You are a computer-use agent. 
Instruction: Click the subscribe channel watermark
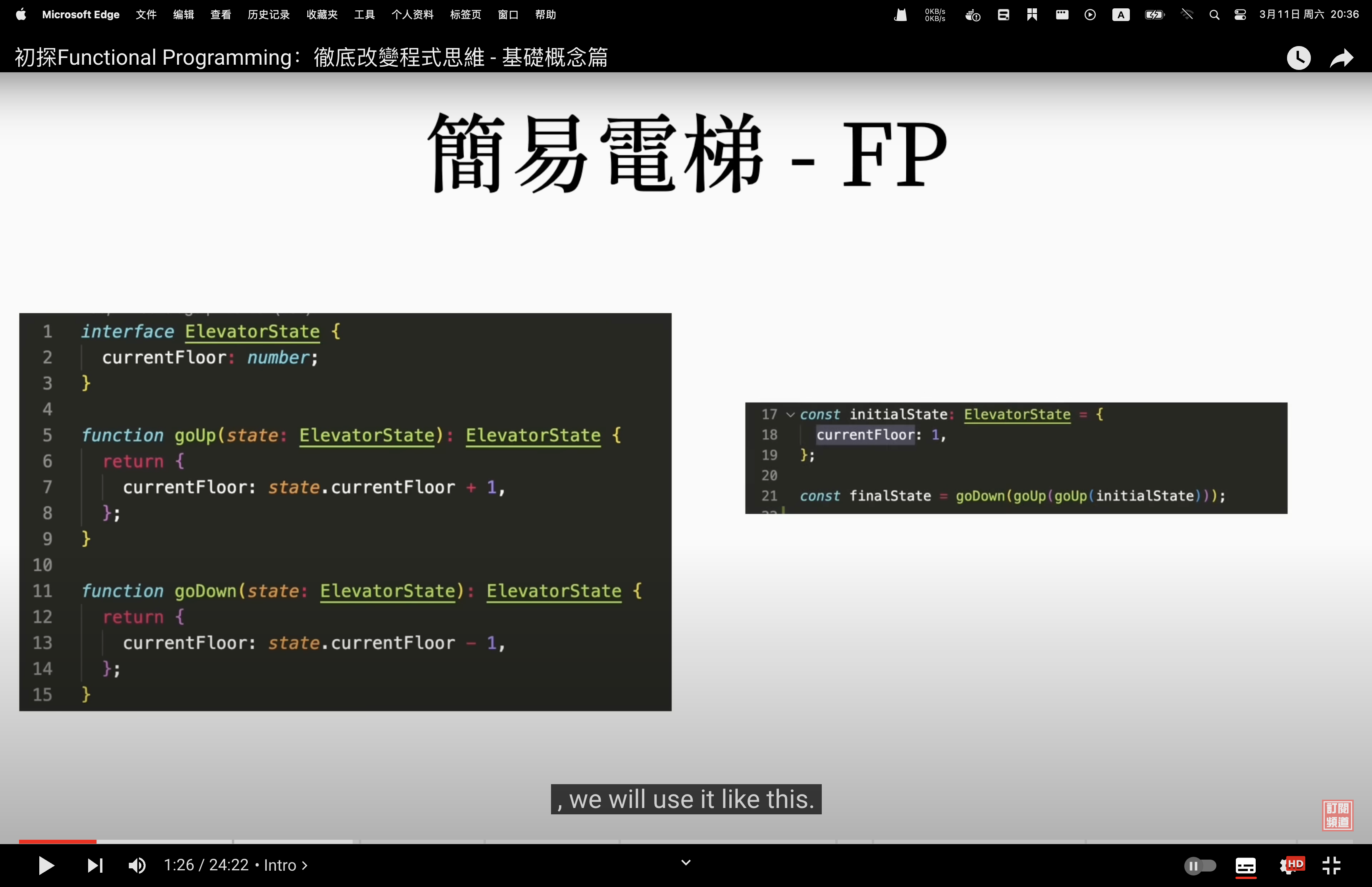(x=1337, y=815)
